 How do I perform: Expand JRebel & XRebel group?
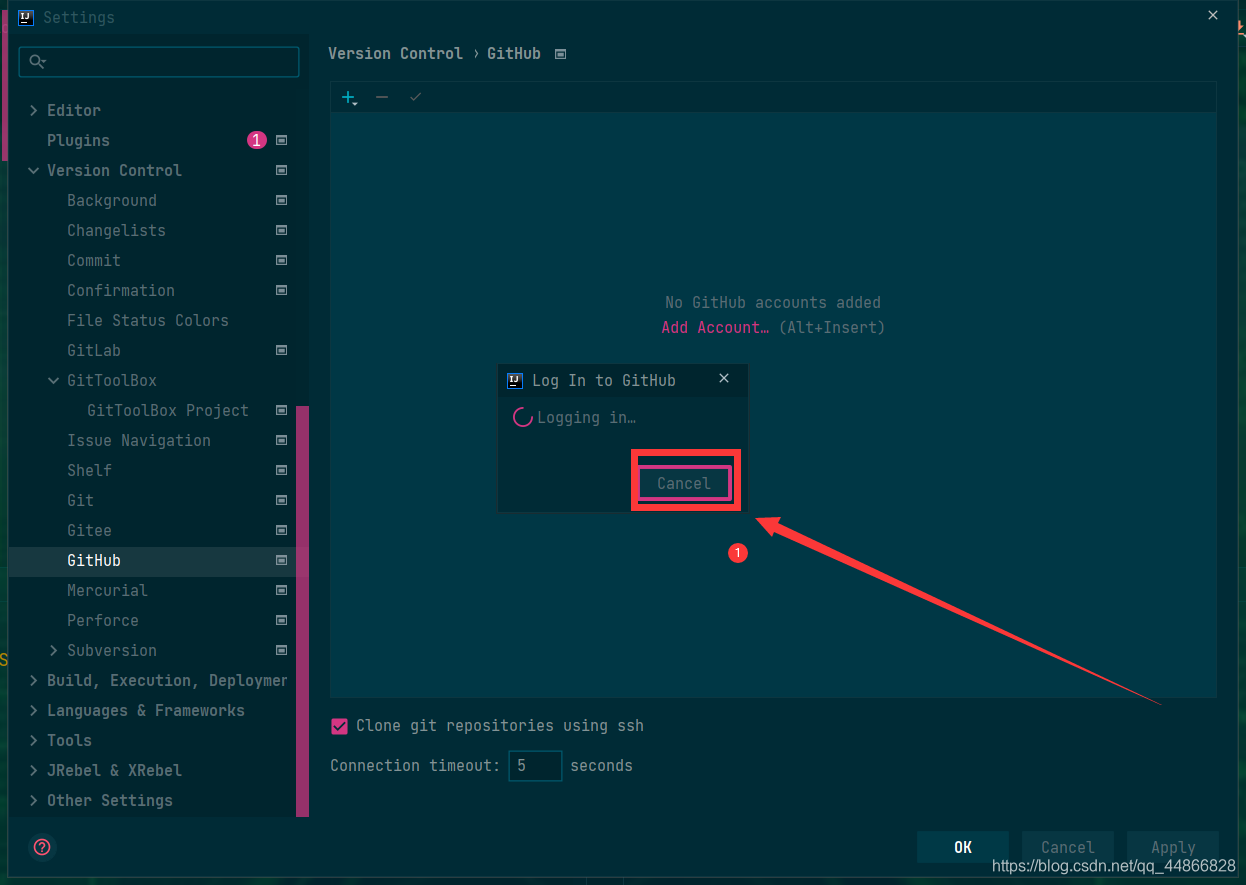34,770
